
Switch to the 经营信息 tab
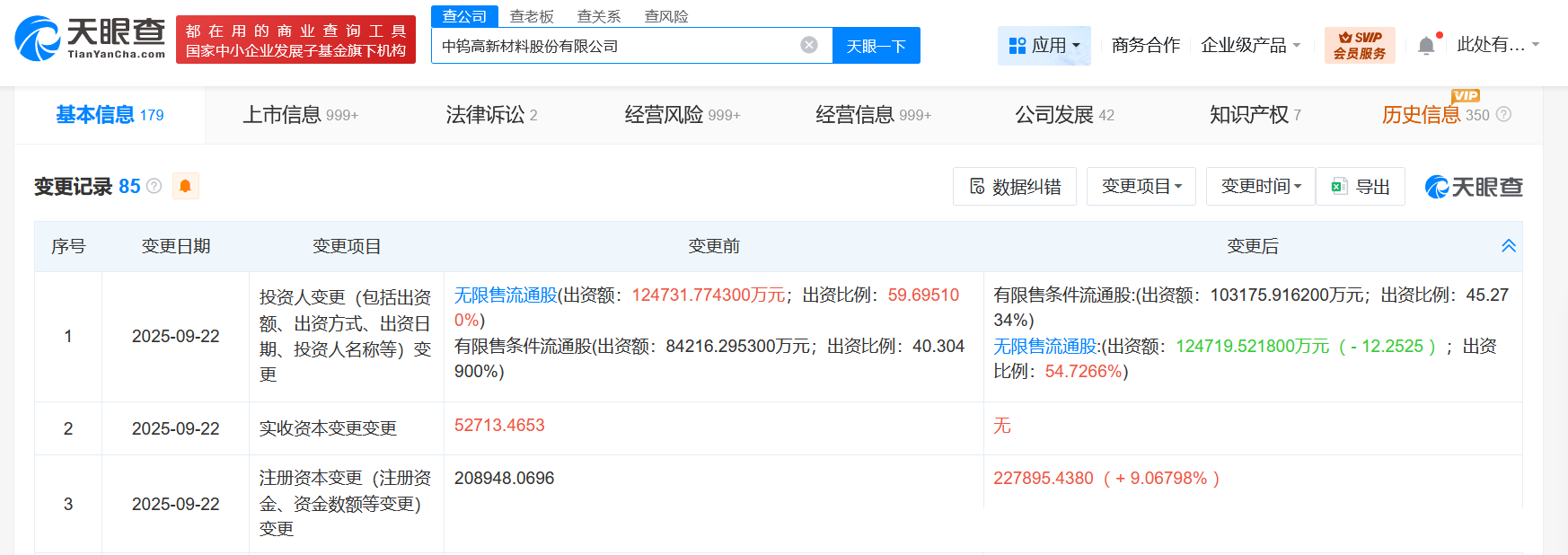tap(874, 115)
